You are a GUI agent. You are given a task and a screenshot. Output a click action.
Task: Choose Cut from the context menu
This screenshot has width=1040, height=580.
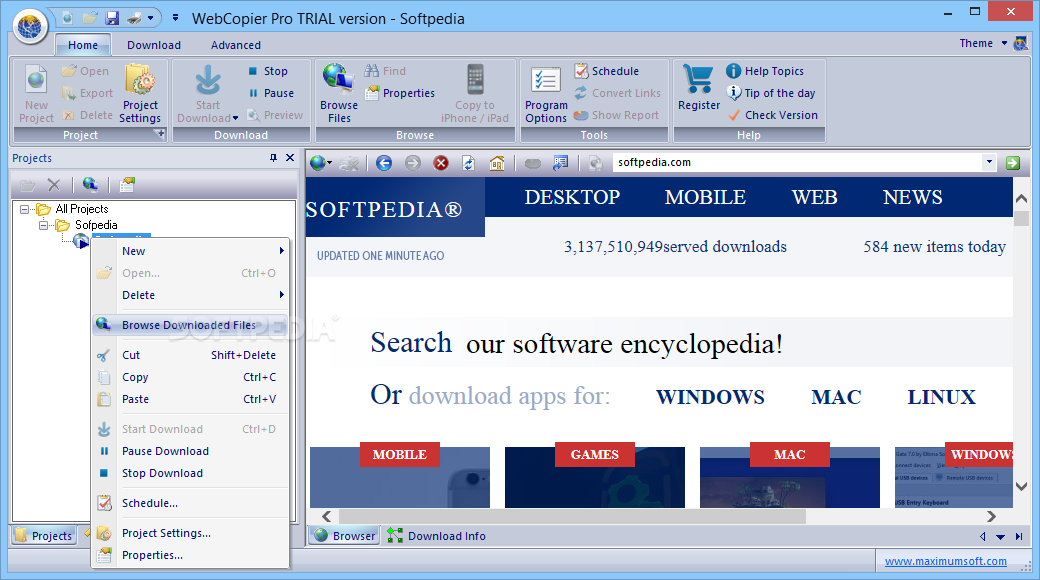[x=190, y=355]
